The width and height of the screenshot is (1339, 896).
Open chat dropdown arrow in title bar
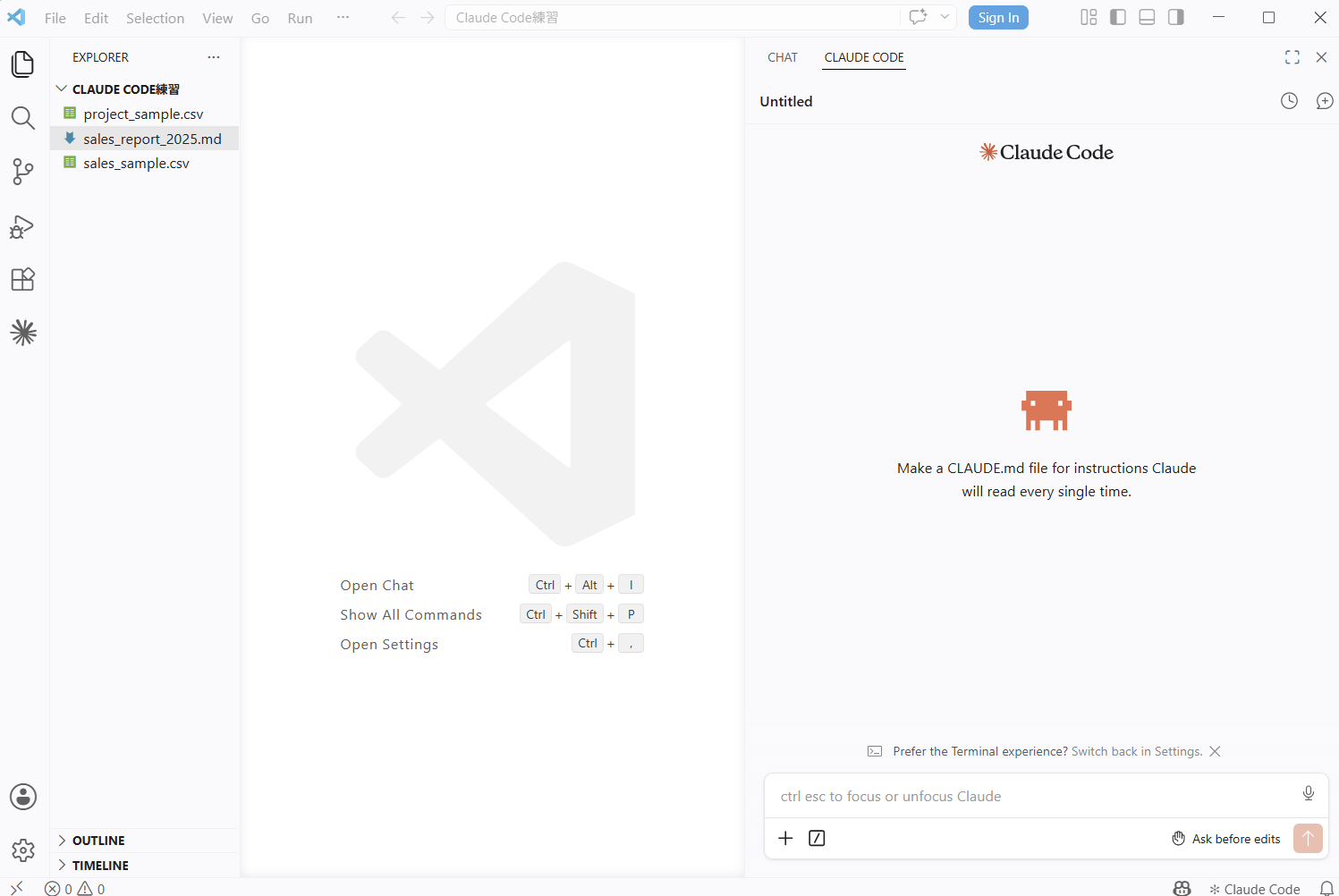point(945,17)
